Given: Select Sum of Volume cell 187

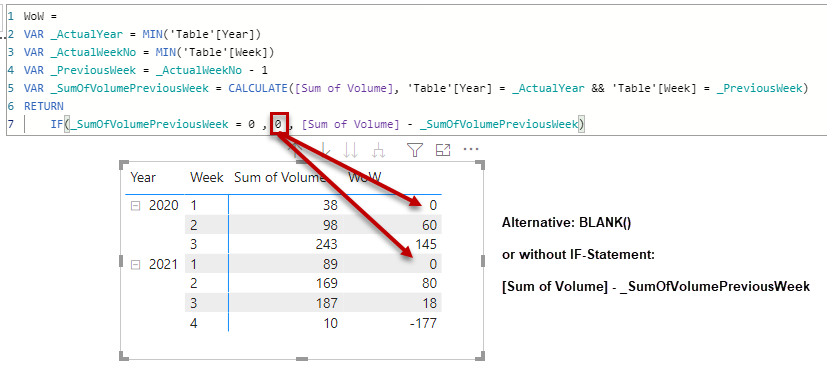Looking at the screenshot, I should point(326,303).
